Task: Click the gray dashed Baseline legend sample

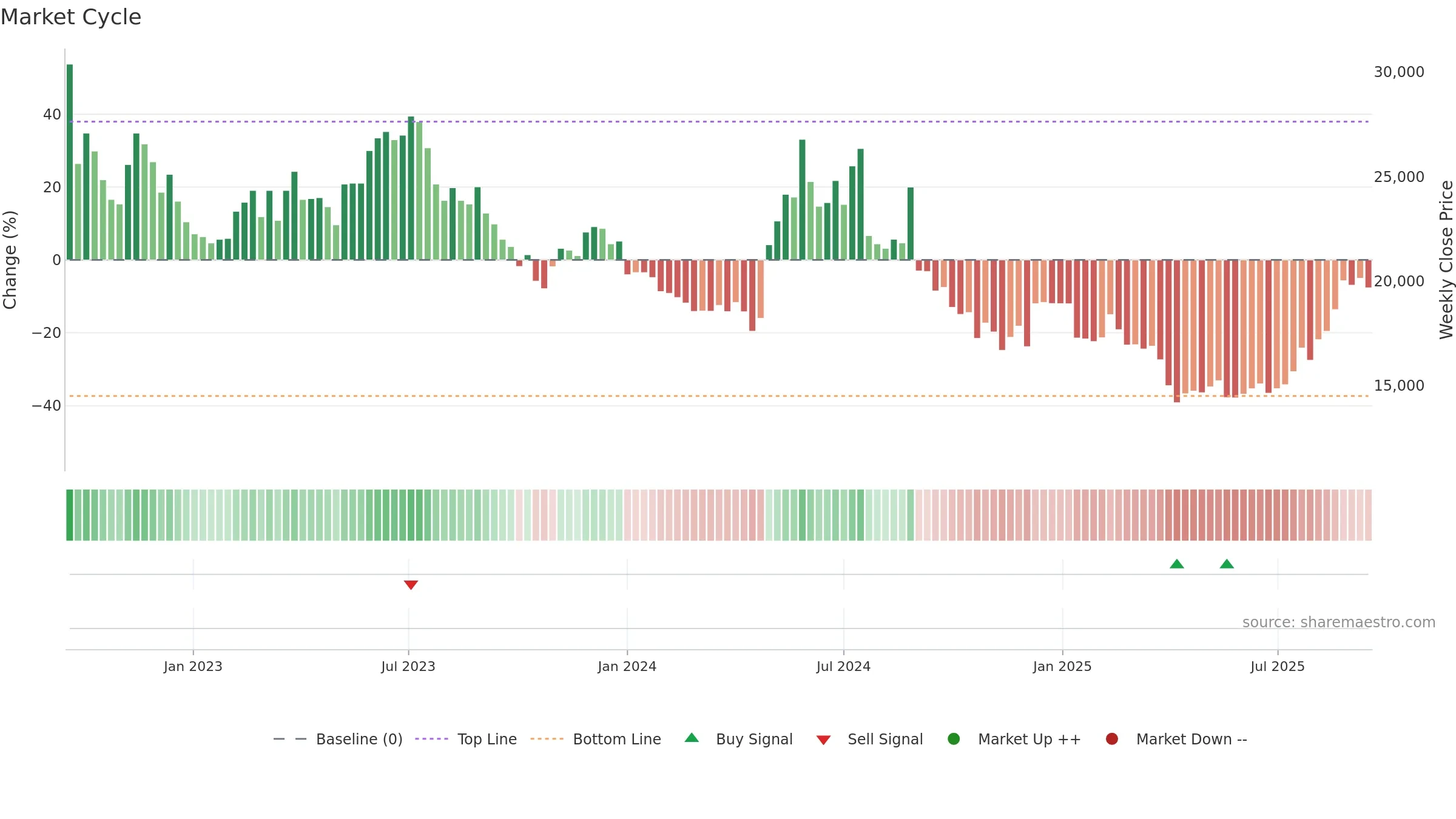Action: (290, 739)
